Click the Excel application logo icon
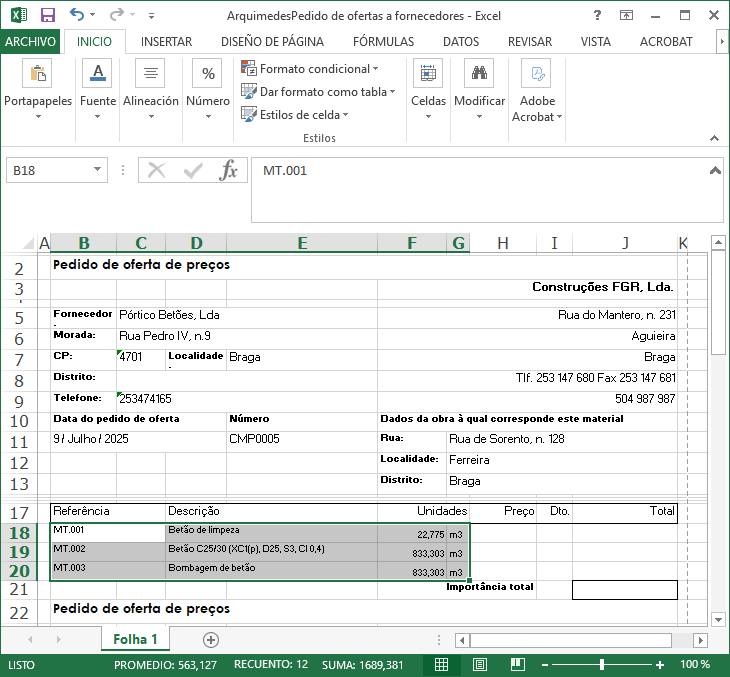The image size is (730, 677). click(x=19, y=15)
